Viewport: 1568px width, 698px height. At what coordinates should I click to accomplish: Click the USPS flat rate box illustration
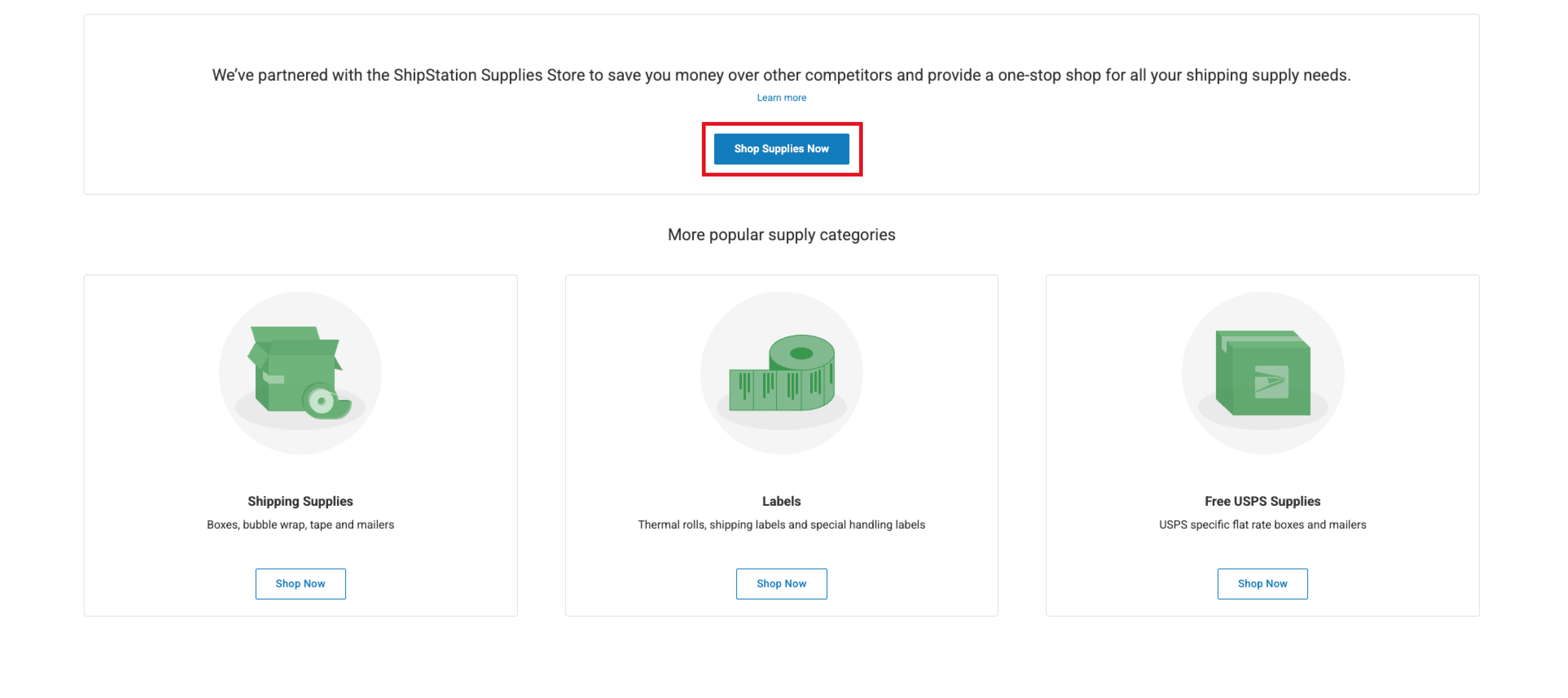click(x=1263, y=372)
